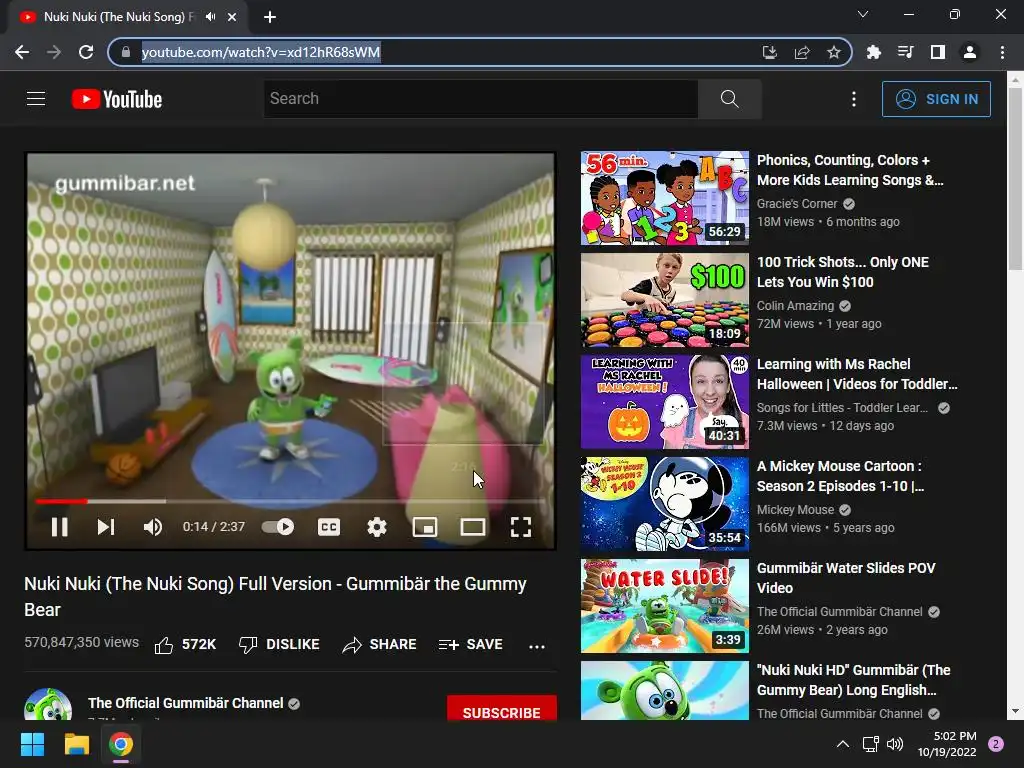Open Chrome profile avatar menu
1024x768 pixels.
click(970, 52)
